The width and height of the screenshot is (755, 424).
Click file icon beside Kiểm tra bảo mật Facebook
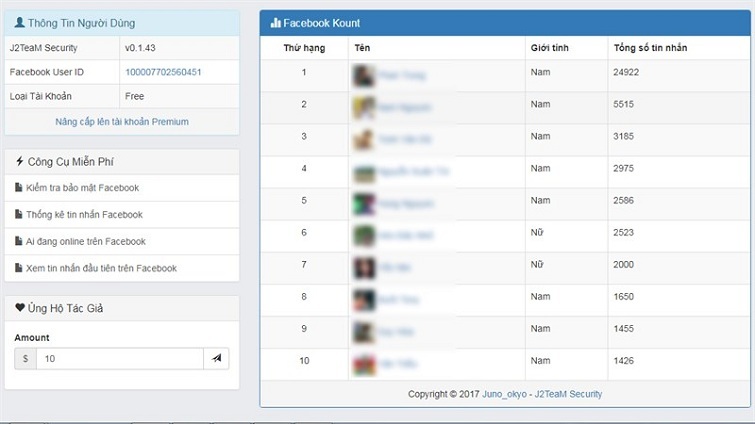click(x=19, y=188)
